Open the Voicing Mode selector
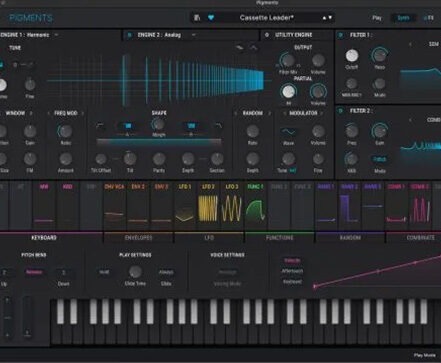Screen dimensions: 441x363 (227, 272)
